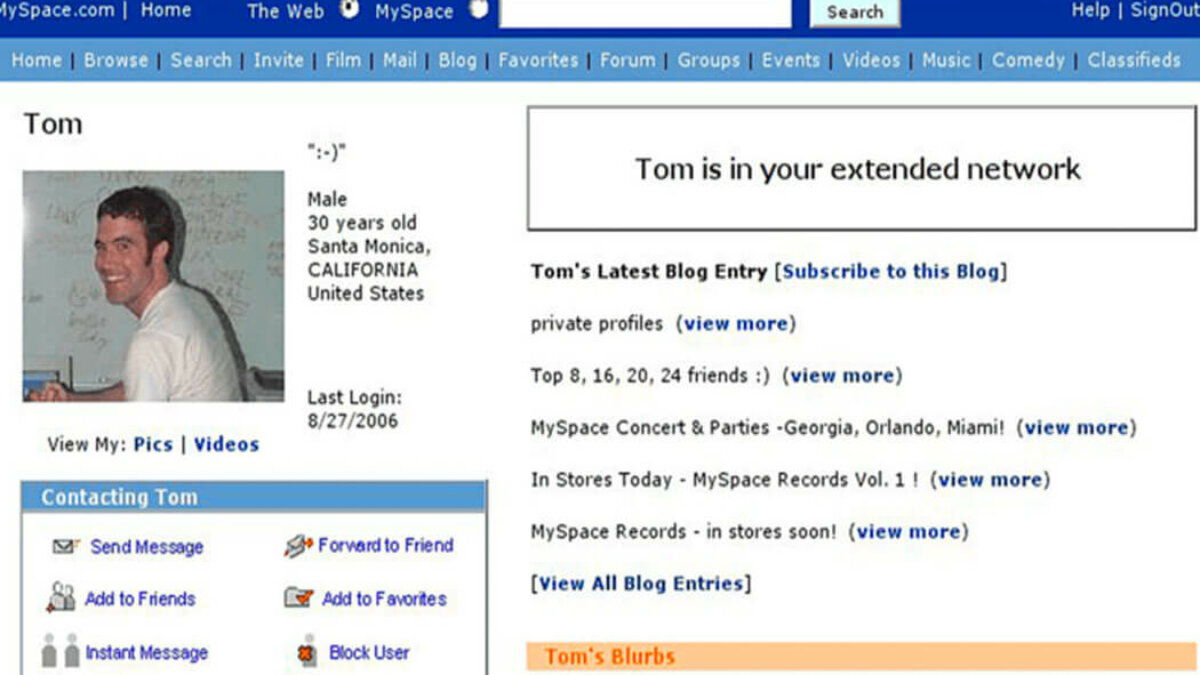Subscribe to Tom's blog
The image size is (1200, 675).
pos(890,271)
